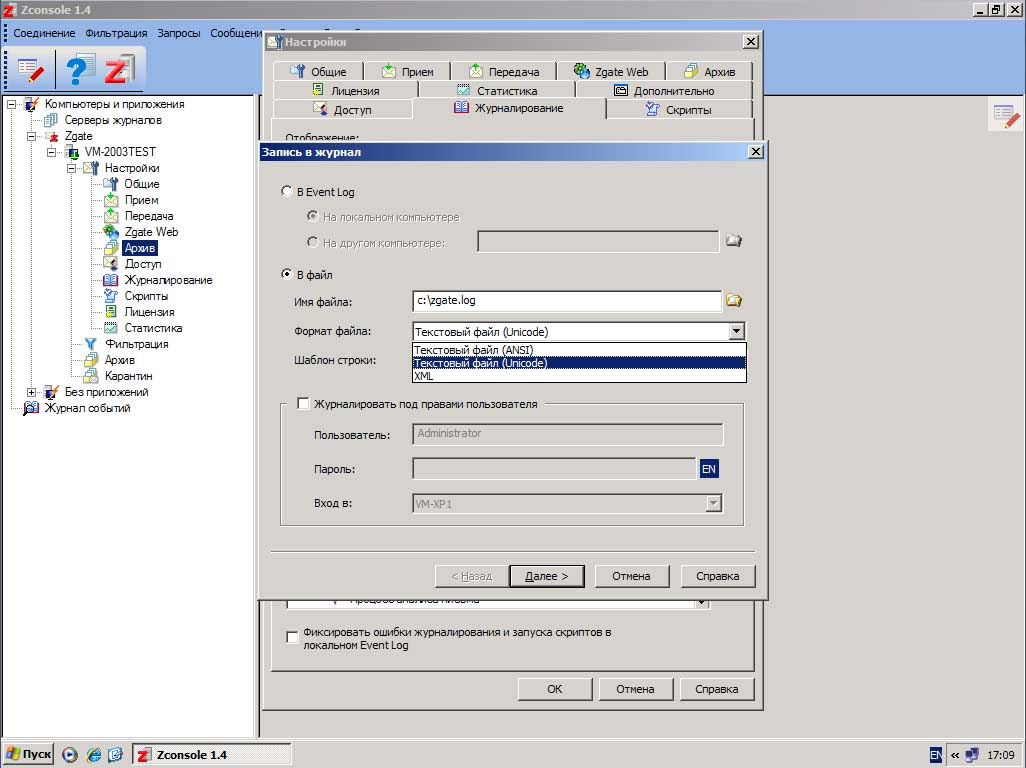Select Архив under Настройки in tree

coord(140,248)
